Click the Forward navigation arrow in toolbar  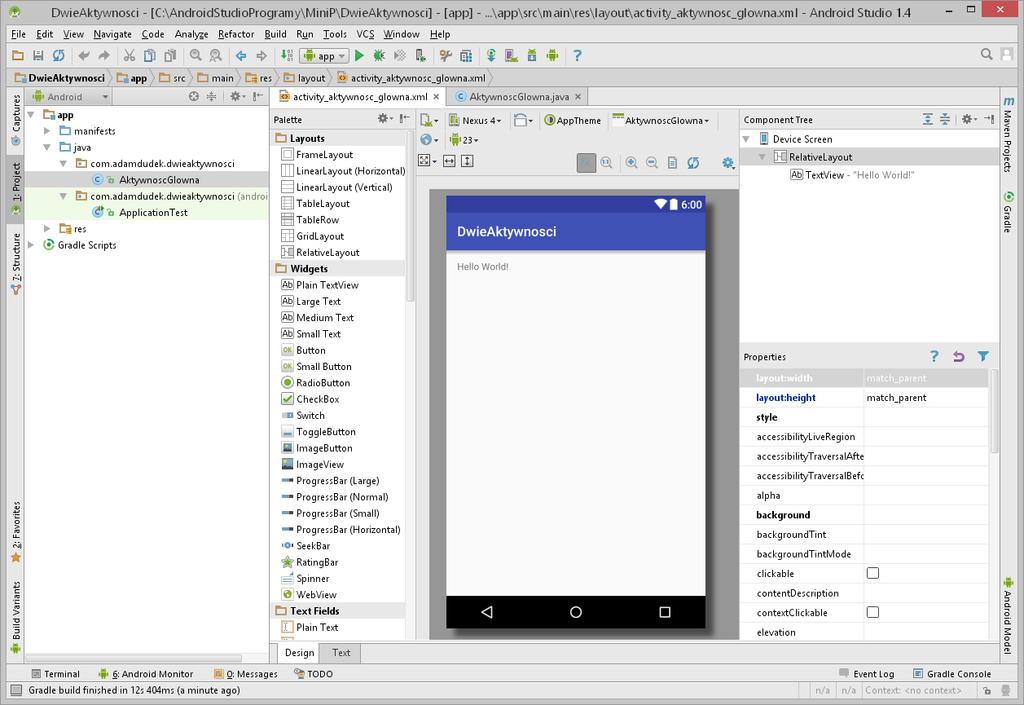[261, 56]
